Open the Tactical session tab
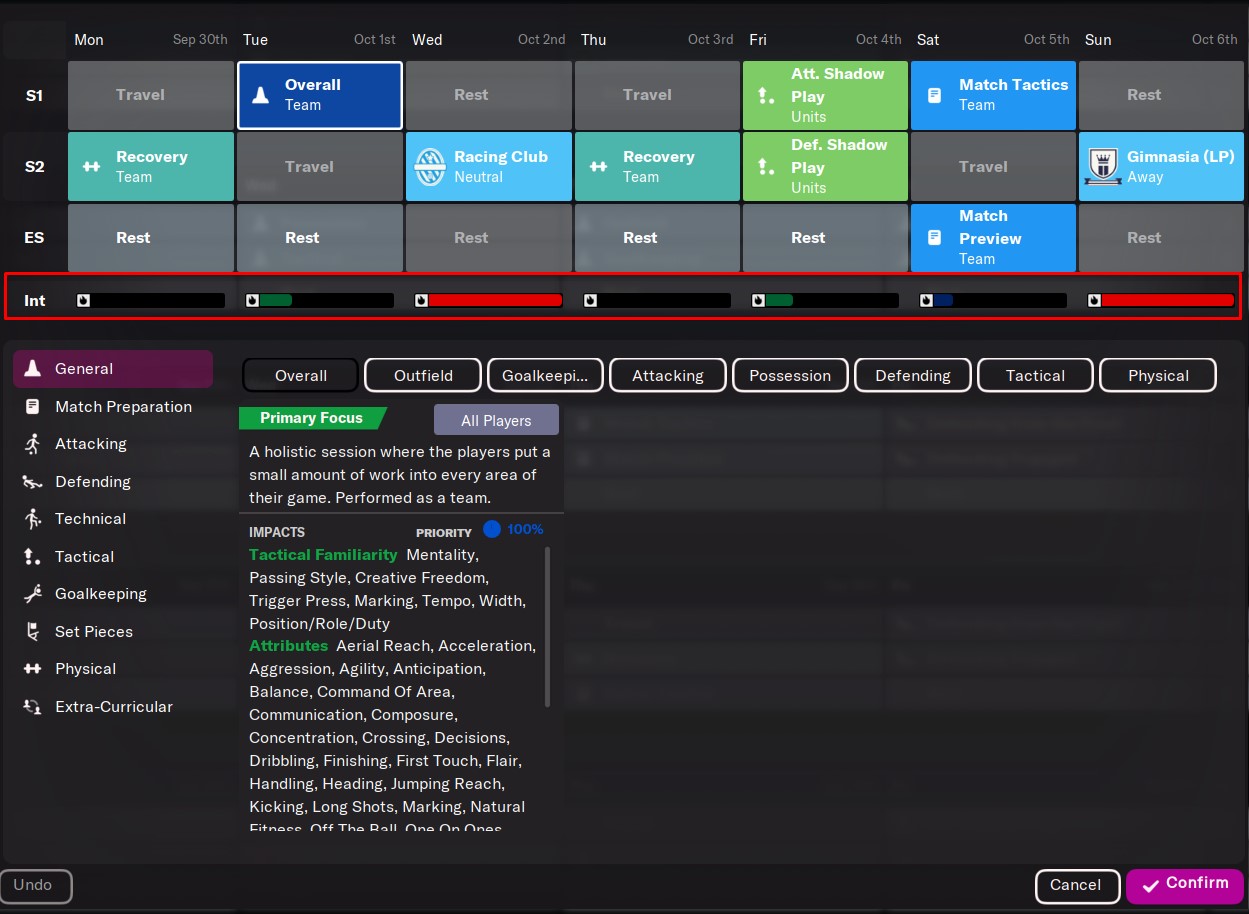This screenshot has height=914, width=1249. pyautogui.click(x=1035, y=376)
